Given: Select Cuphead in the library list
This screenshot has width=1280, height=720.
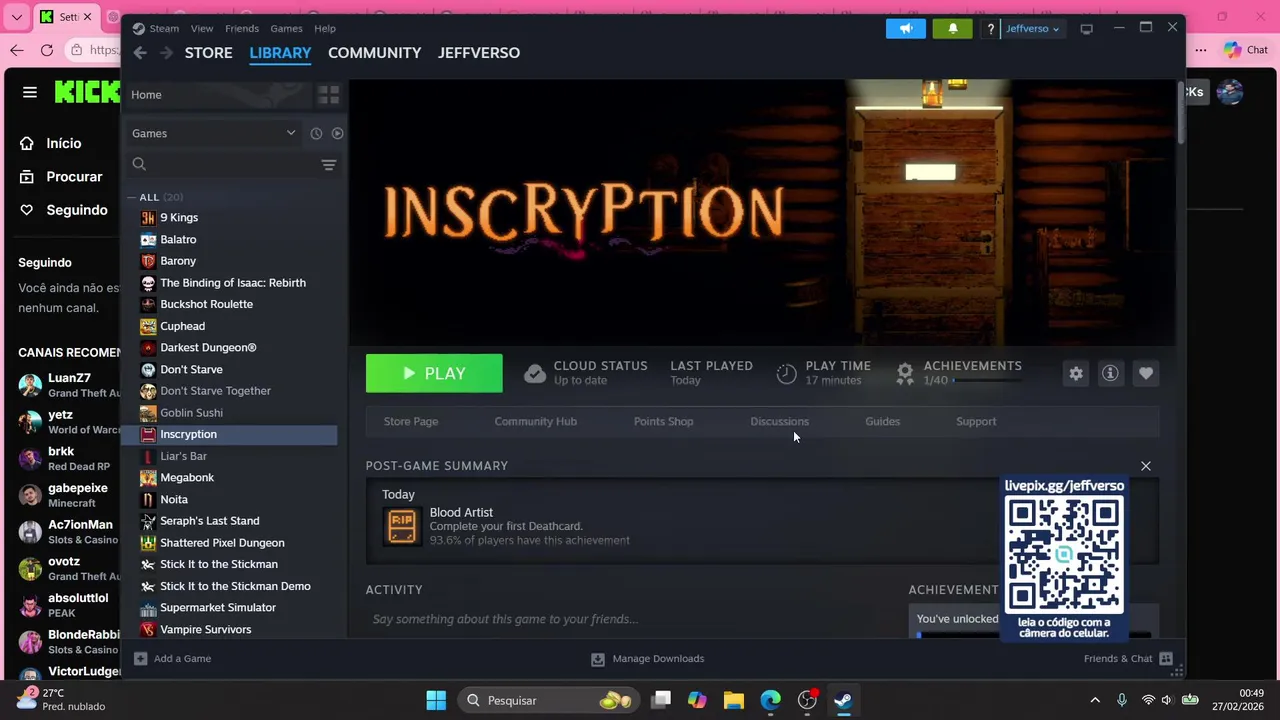Looking at the screenshot, I should (x=182, y=326).
